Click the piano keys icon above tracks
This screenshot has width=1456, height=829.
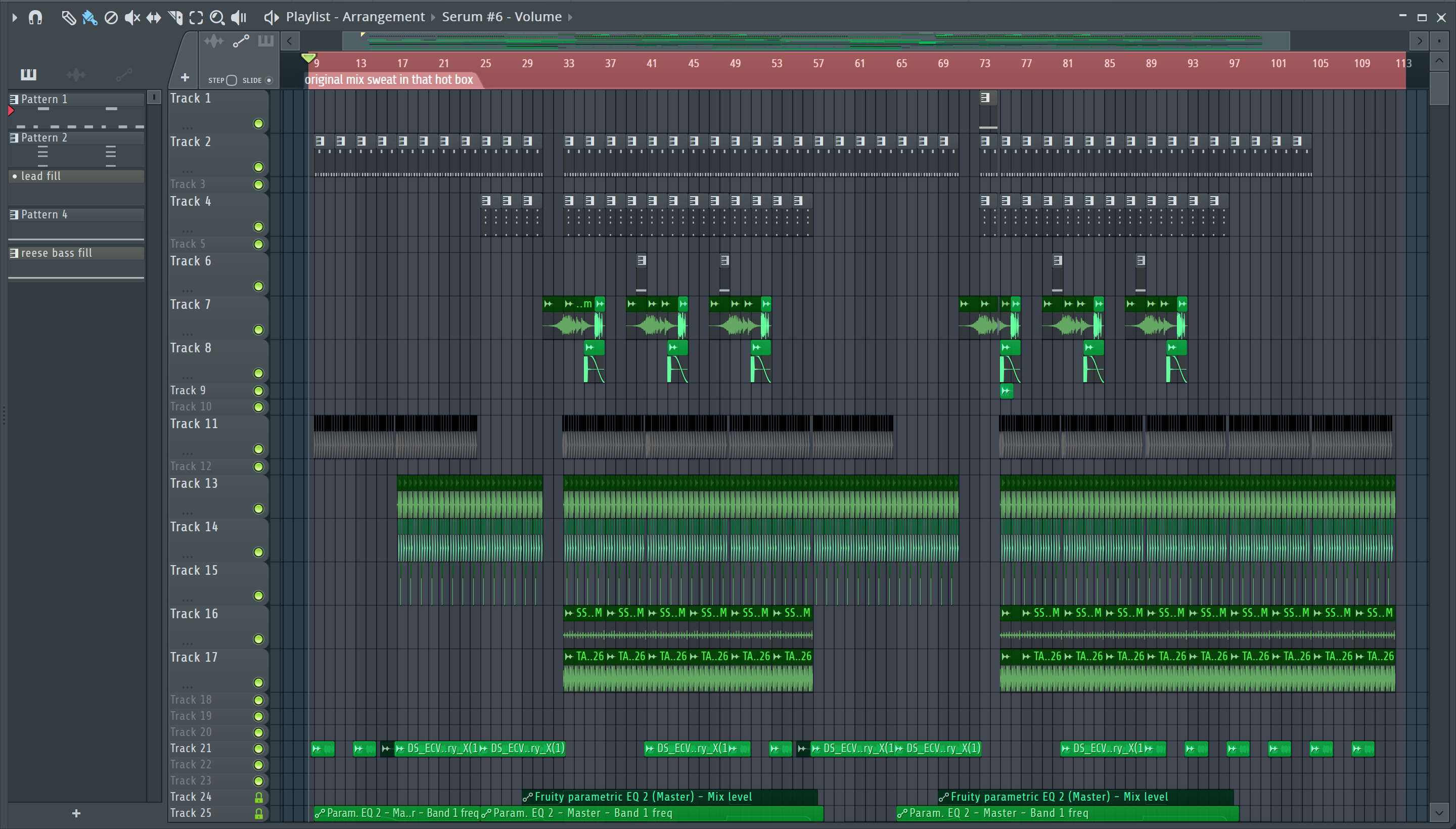pos(266,41)
